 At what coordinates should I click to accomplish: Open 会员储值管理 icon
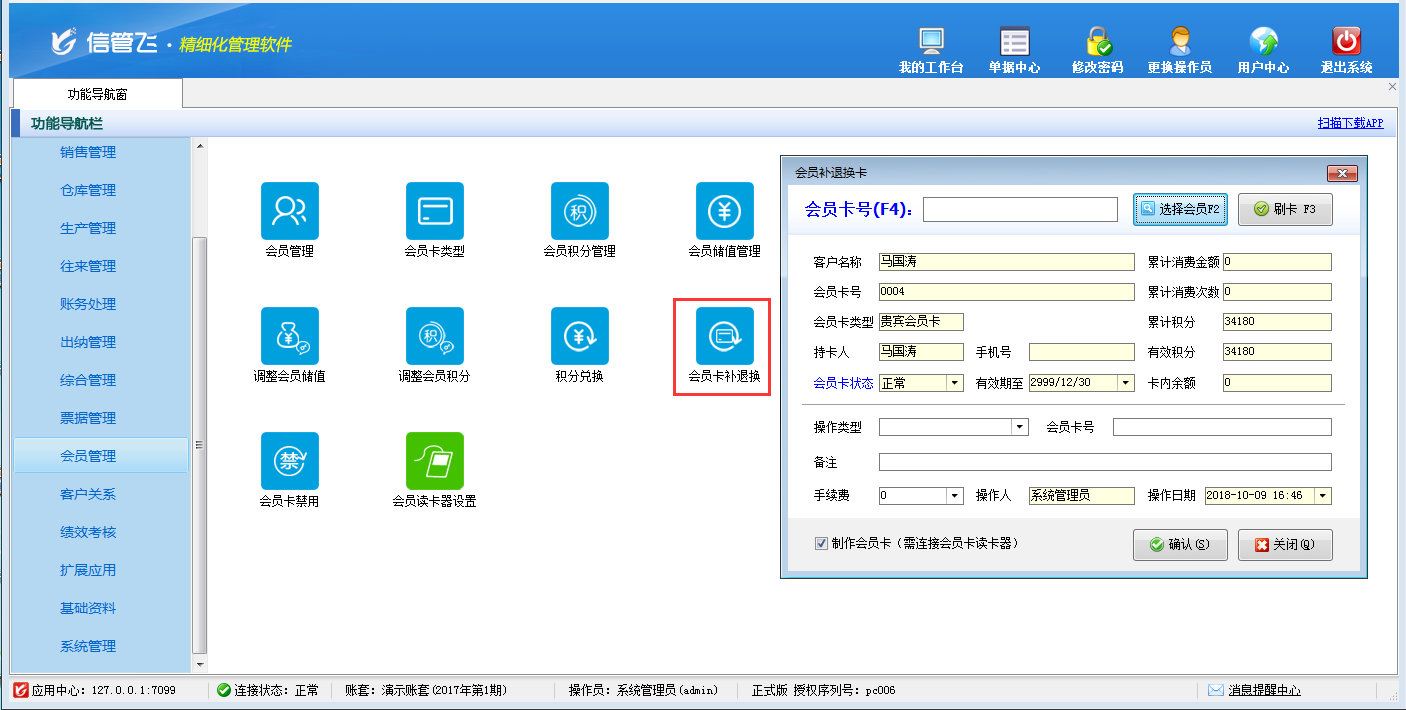click(x=724, y=211)
